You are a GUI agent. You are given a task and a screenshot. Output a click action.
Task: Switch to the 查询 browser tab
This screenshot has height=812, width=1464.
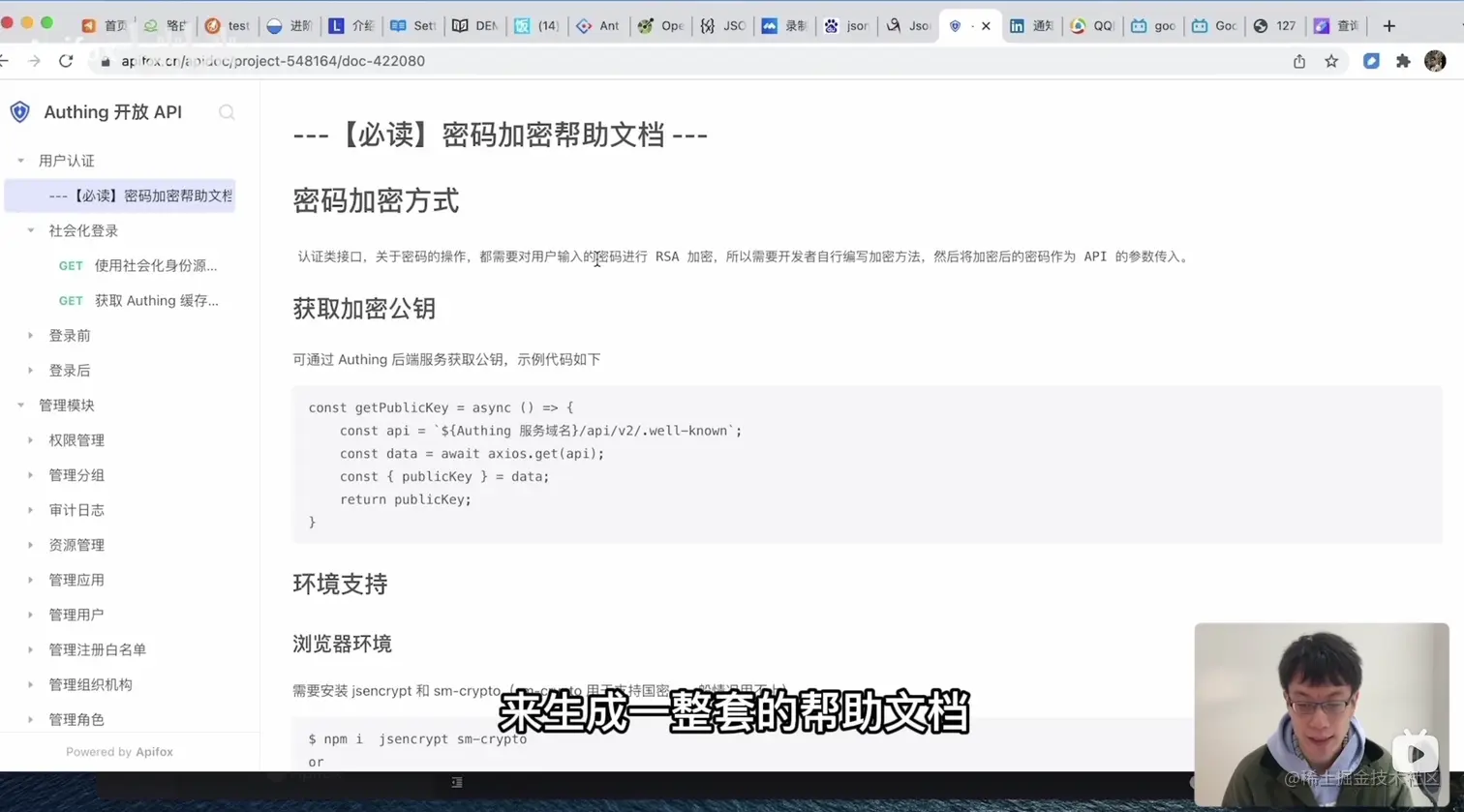tap(1336, 26)
